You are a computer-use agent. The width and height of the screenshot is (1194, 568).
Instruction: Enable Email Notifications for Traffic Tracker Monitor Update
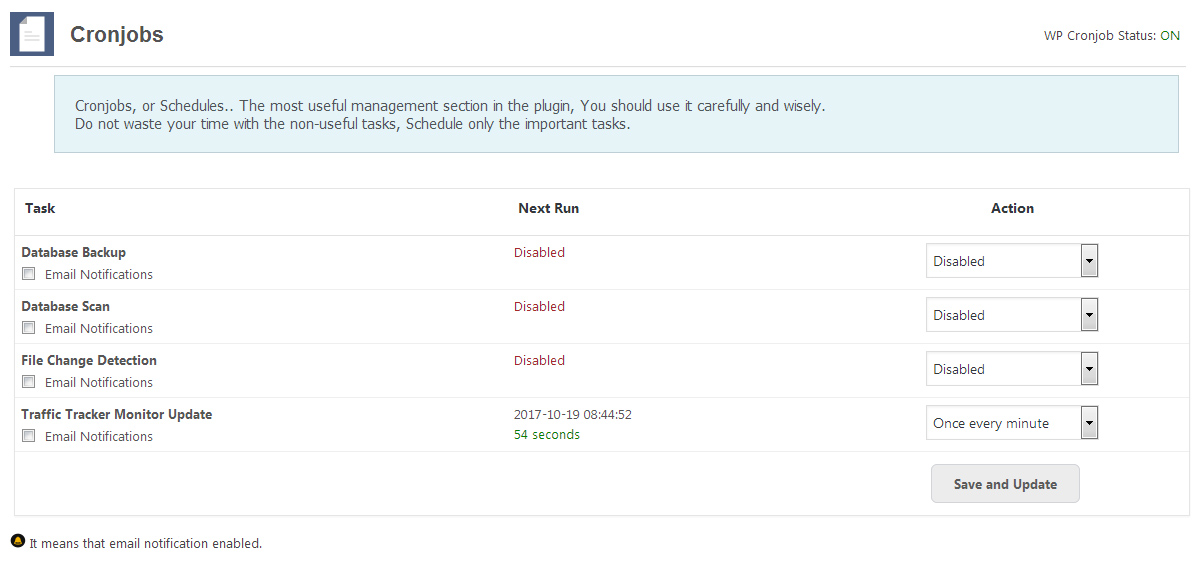[x=29, y=436]
